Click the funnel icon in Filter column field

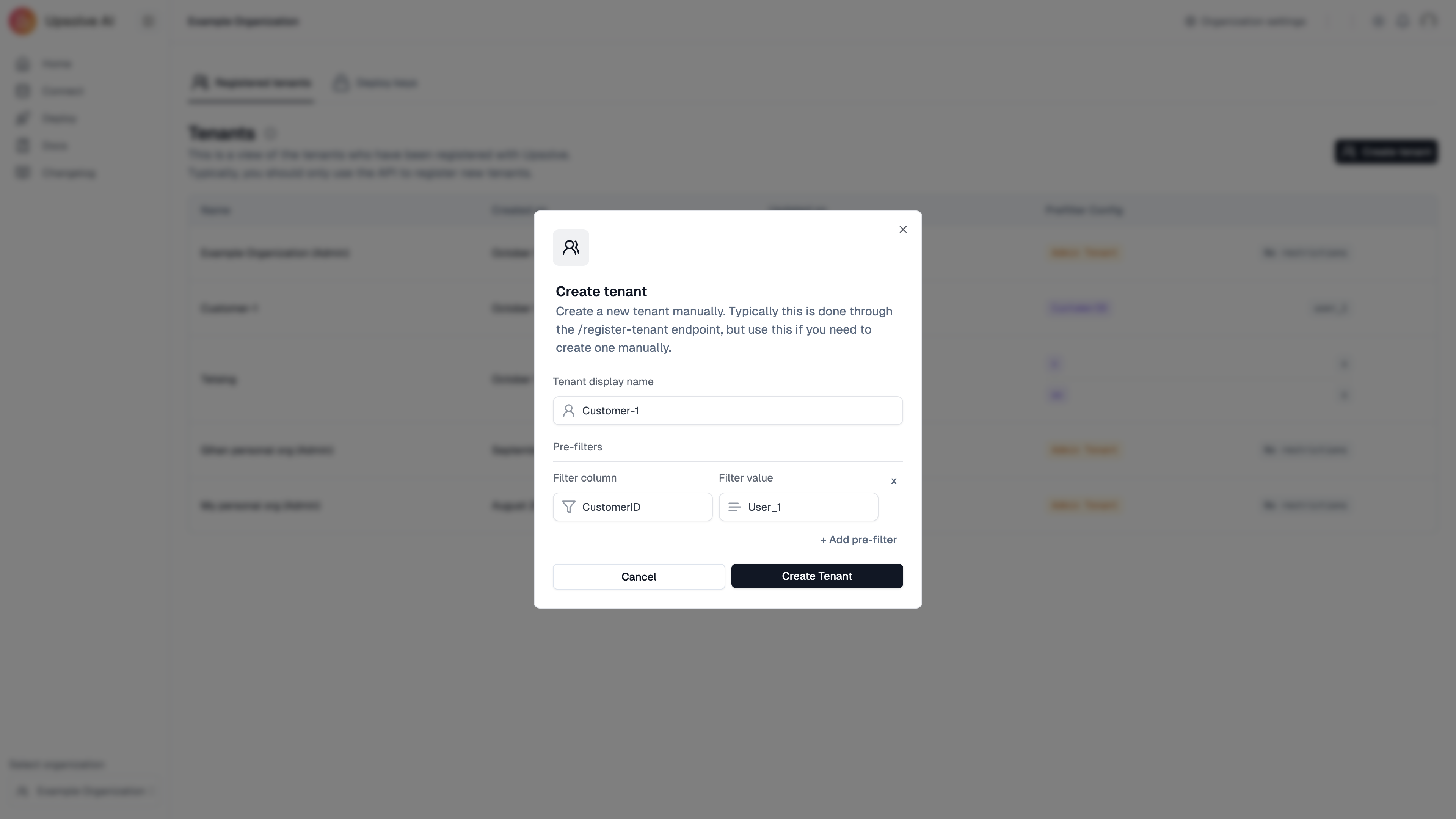click(569, 507)
